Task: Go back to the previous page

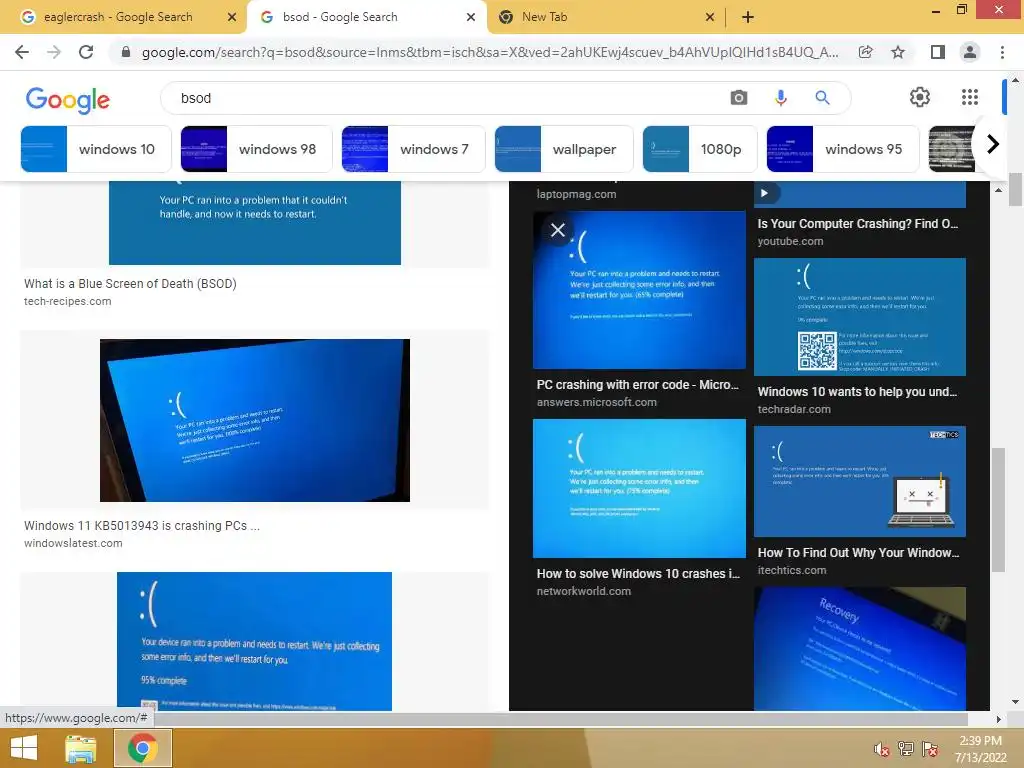Action: pyautogui.click(x=22, y=52)
